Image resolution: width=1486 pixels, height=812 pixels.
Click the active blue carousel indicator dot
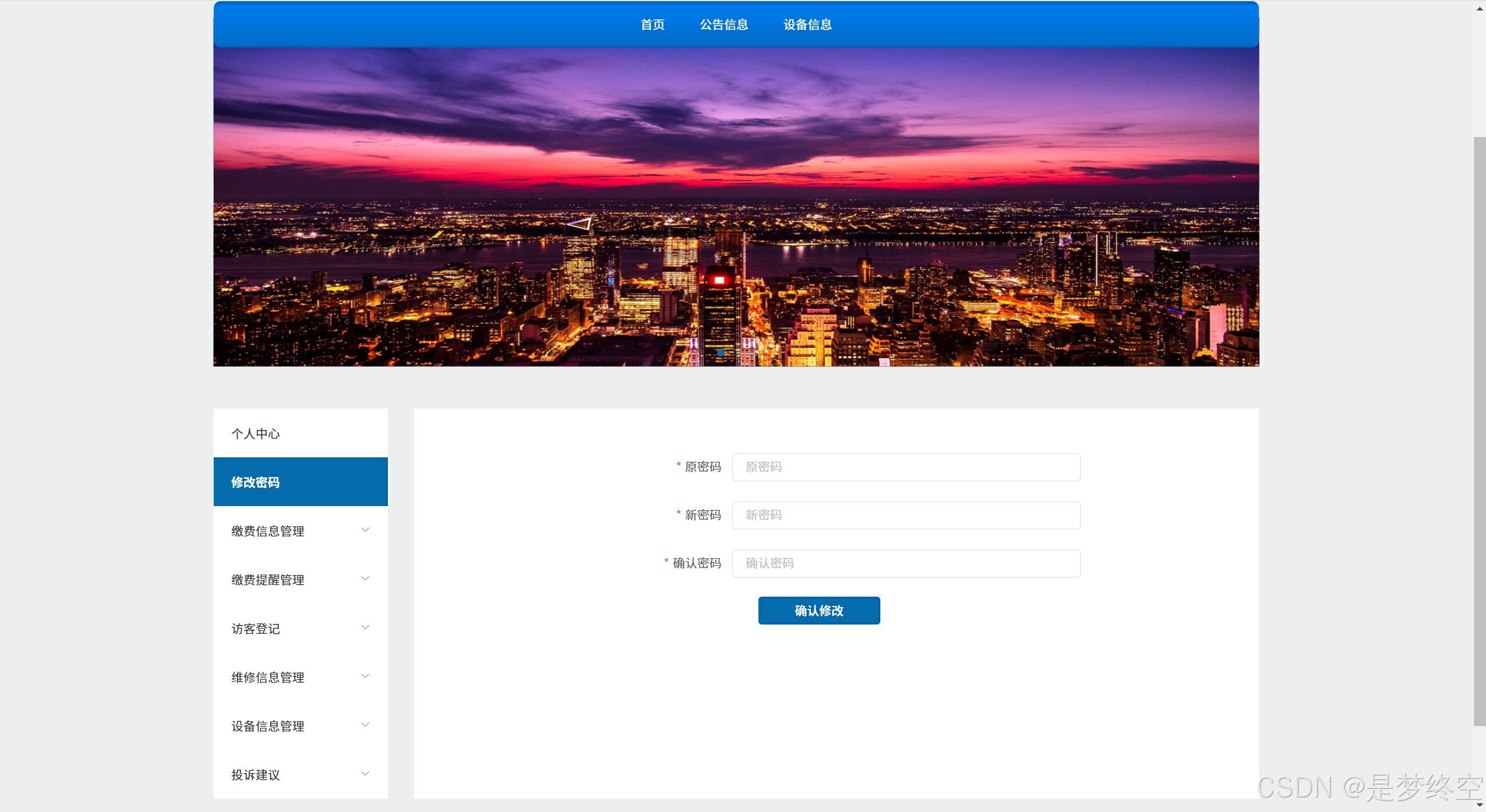click(721, 353)
